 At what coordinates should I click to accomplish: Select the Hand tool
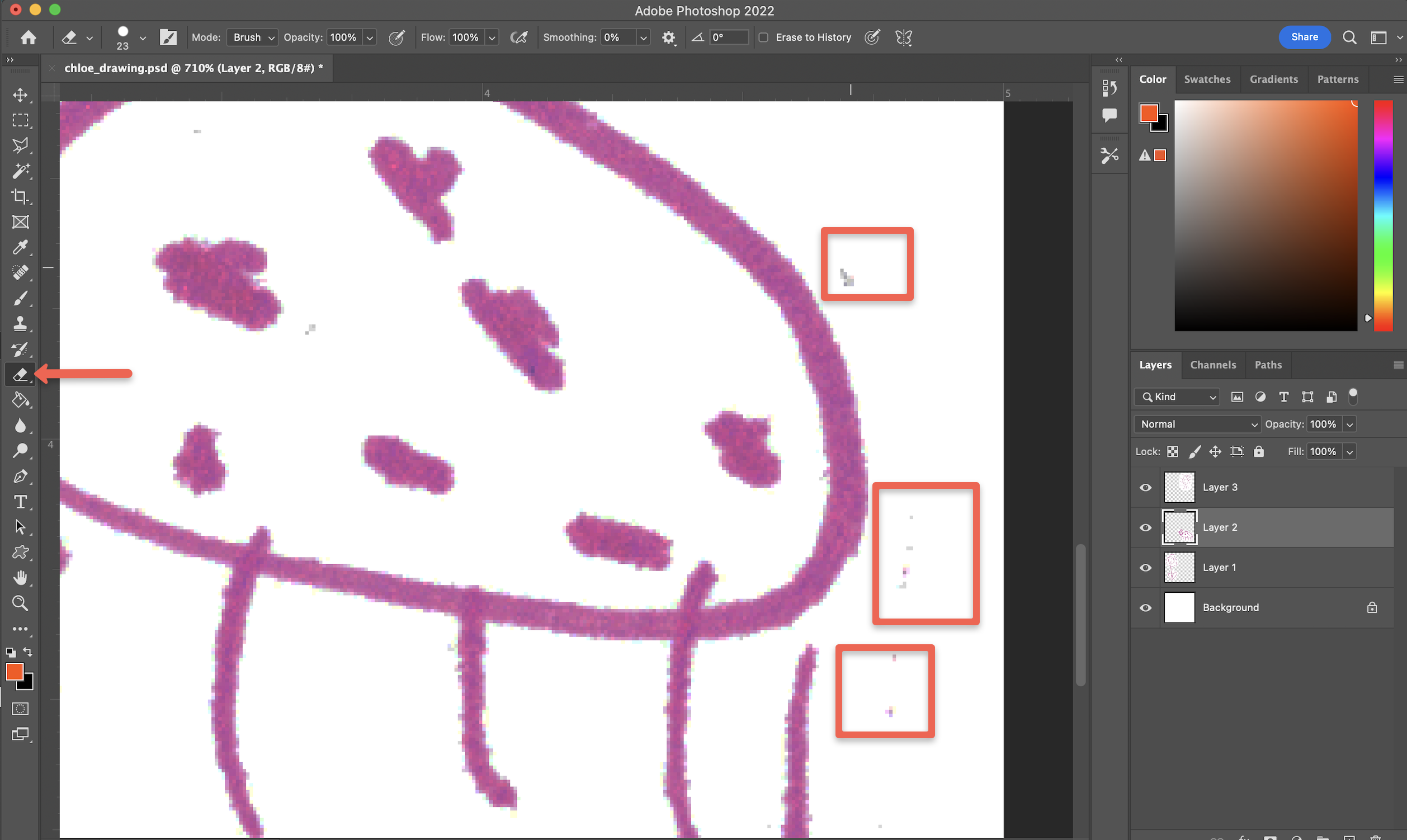(x=20, y=577)
